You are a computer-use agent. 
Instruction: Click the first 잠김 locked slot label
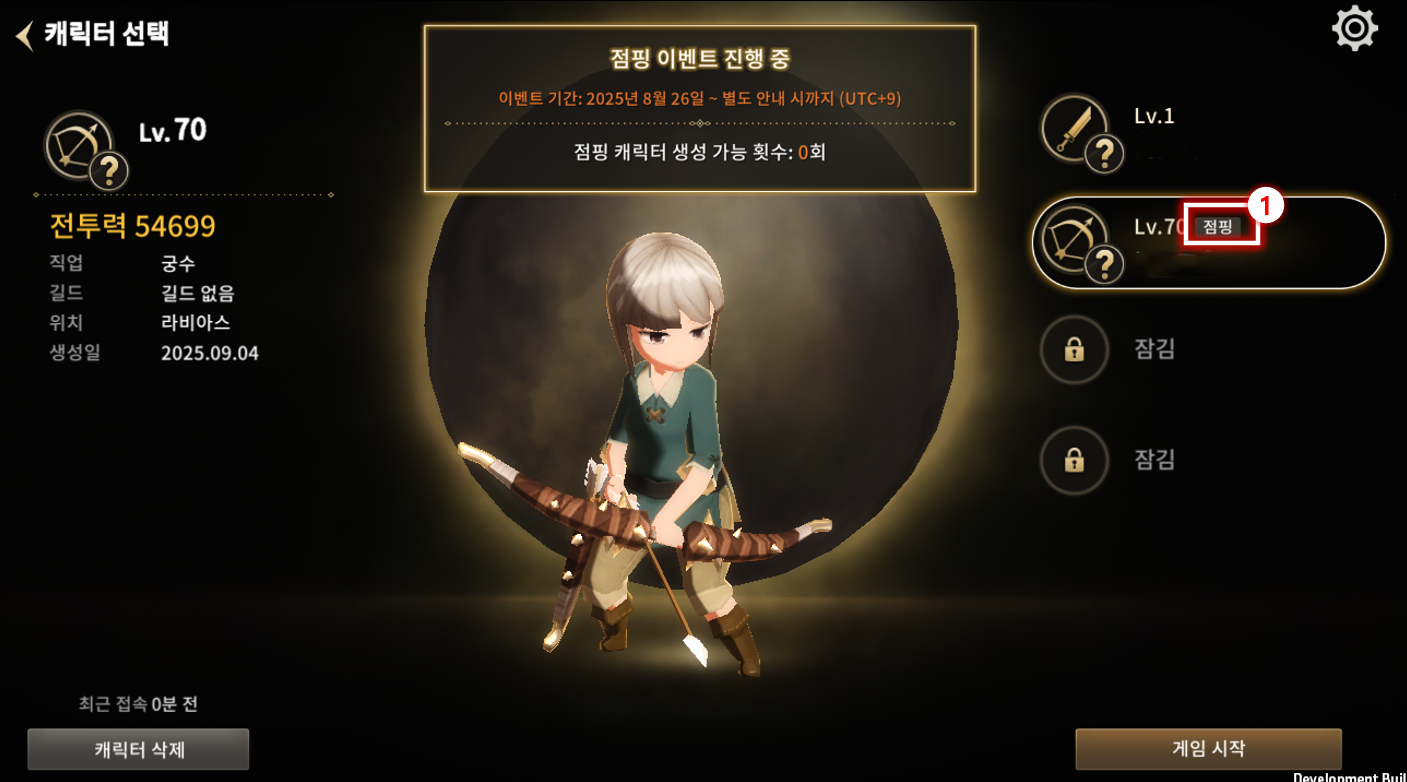pos(1154,349)
